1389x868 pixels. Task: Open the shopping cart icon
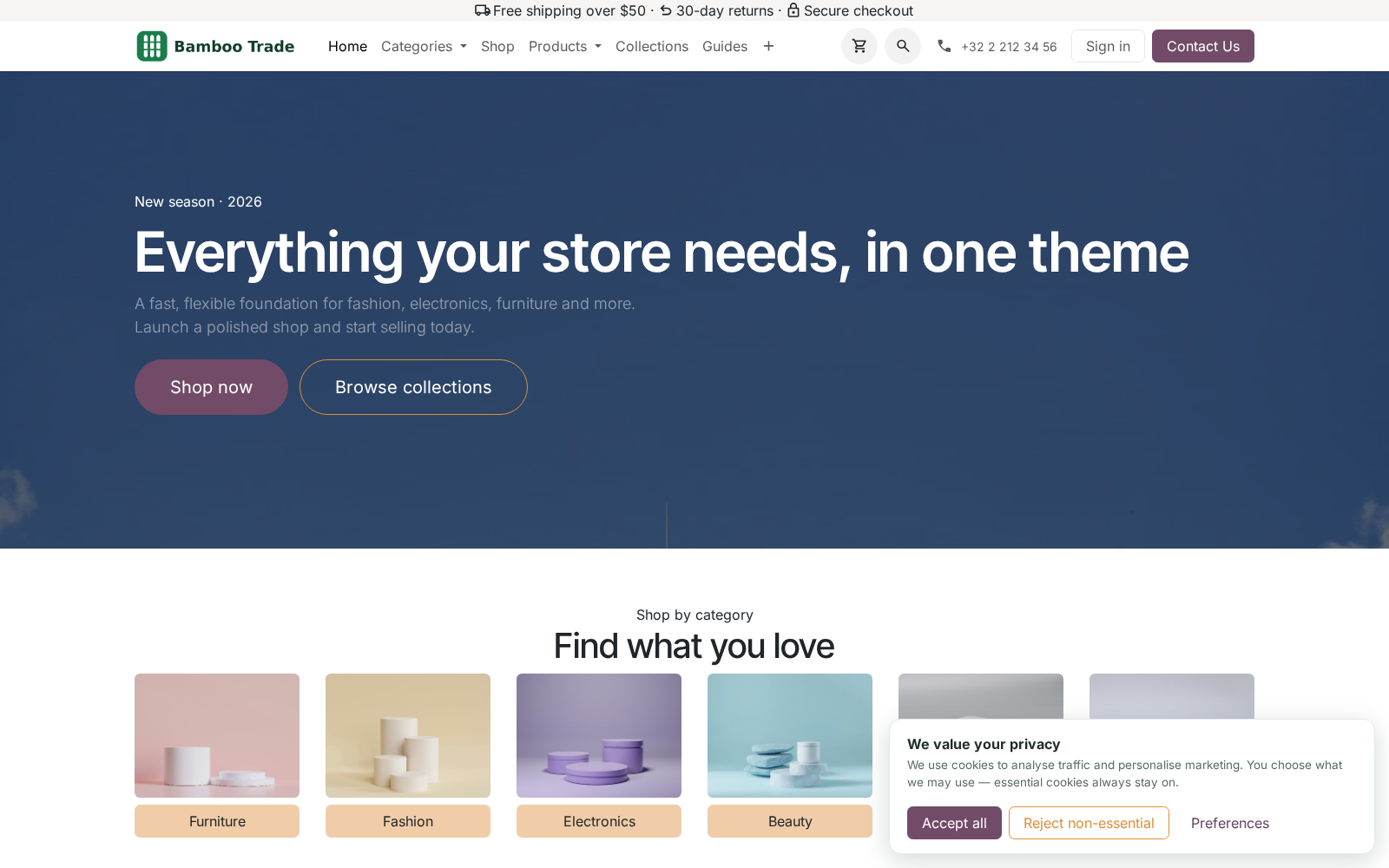click(859, 46)
